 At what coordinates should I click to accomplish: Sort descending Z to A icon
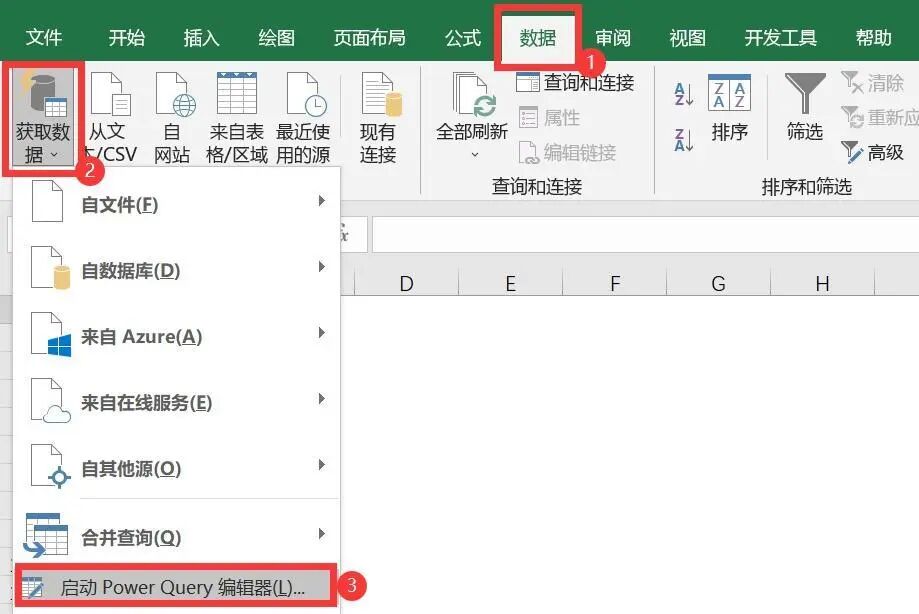[683, 139]
